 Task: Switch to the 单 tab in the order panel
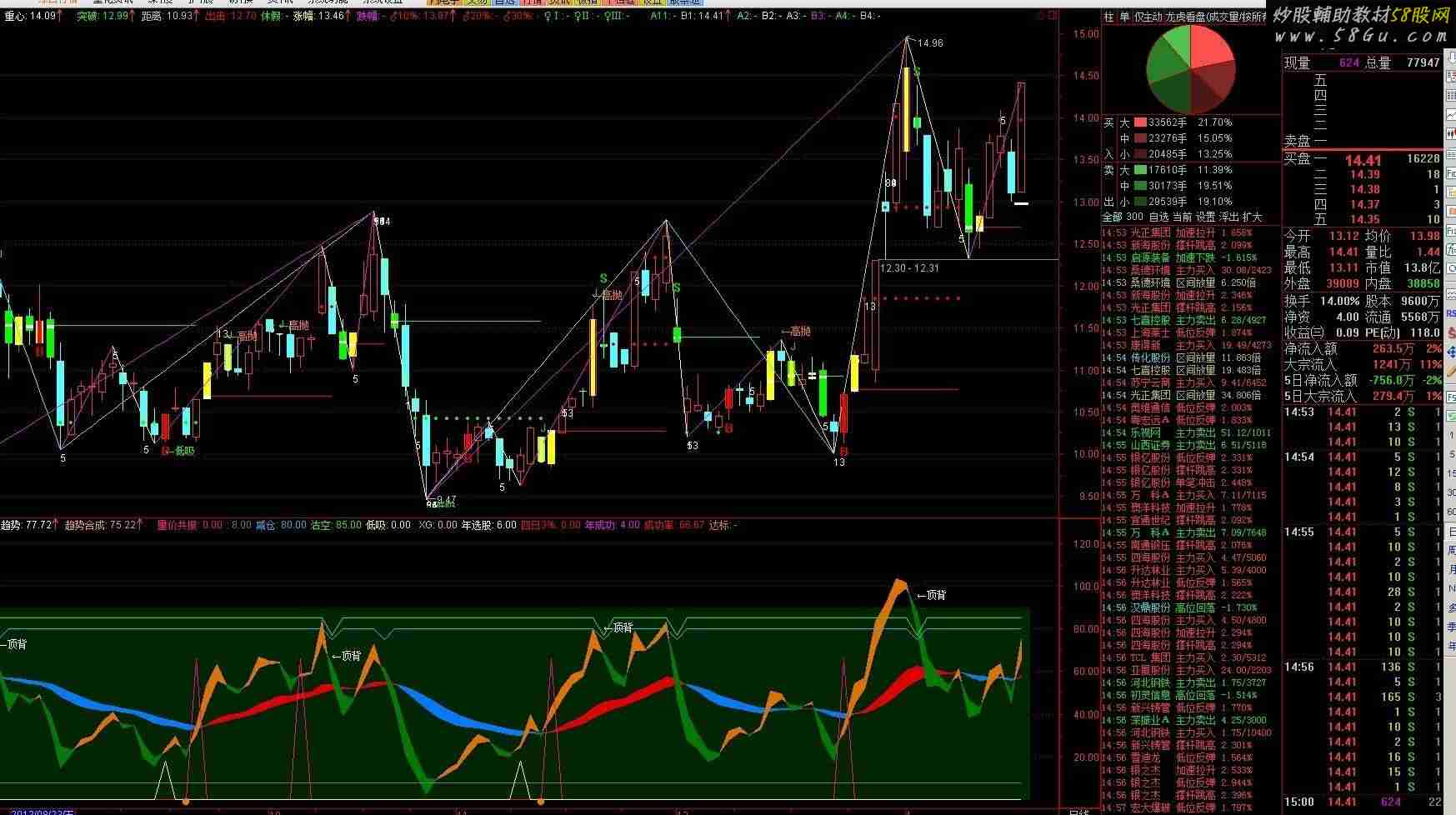tap(1124, 17)
